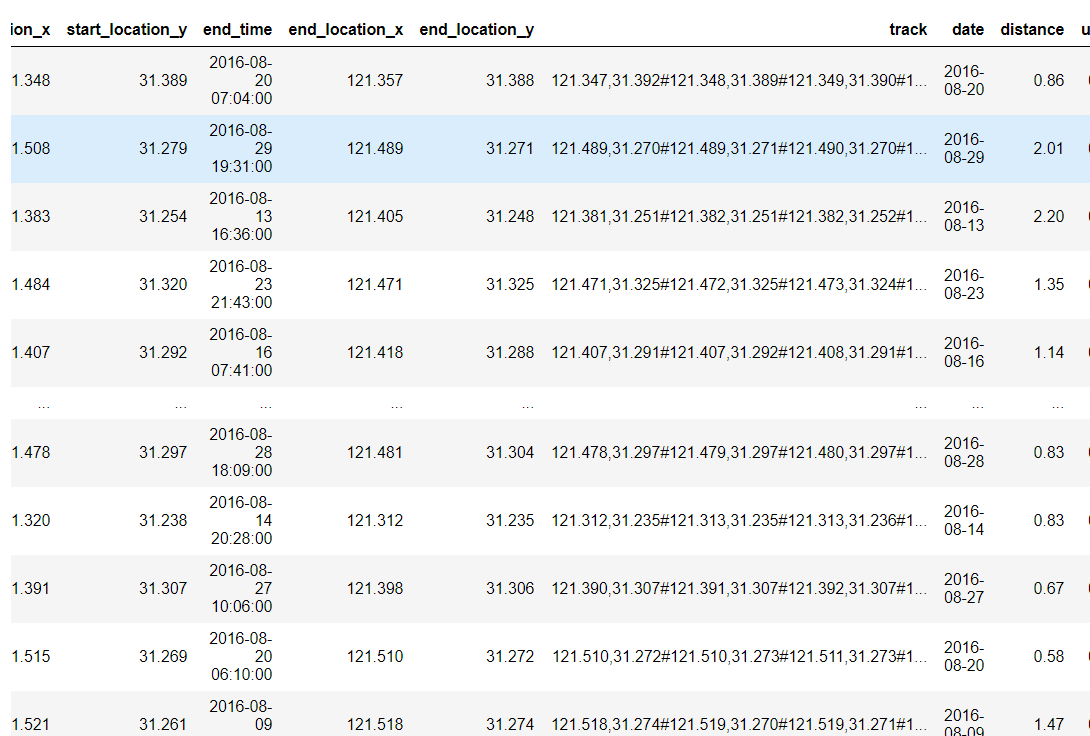Click the date column header
Viewport: 1090px width, 736px height.
(x=968, y=30)
